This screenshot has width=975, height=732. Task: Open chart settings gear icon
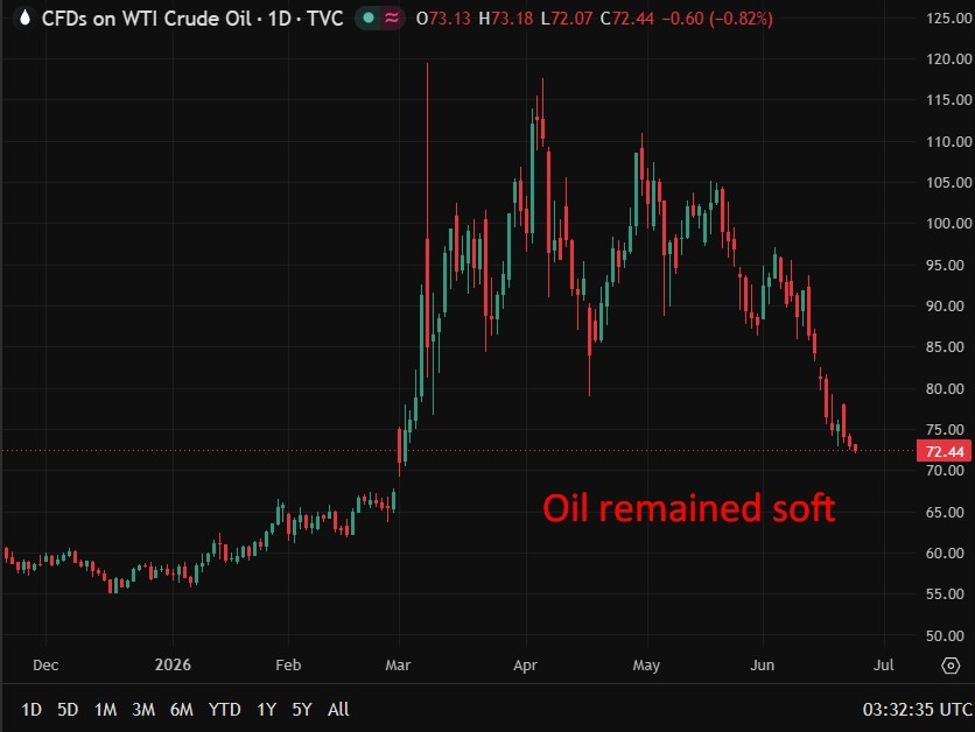tap(950, 665)
